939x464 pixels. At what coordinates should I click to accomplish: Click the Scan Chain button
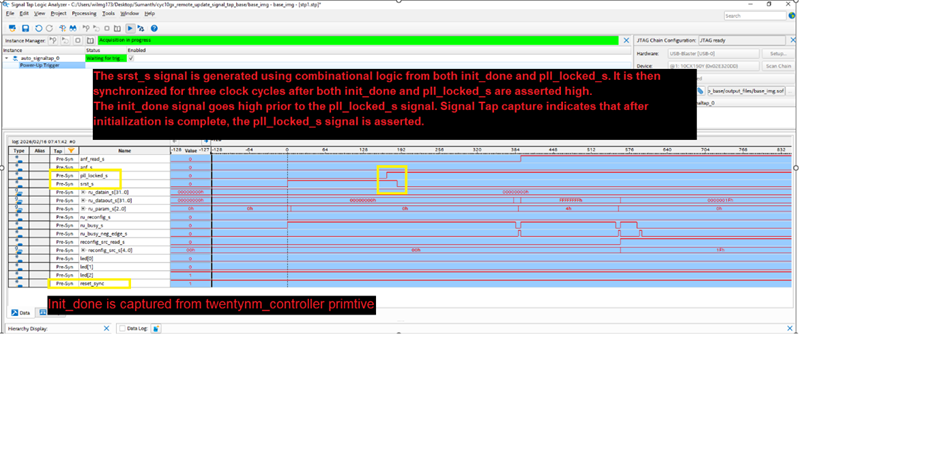(x=779, y=66)
